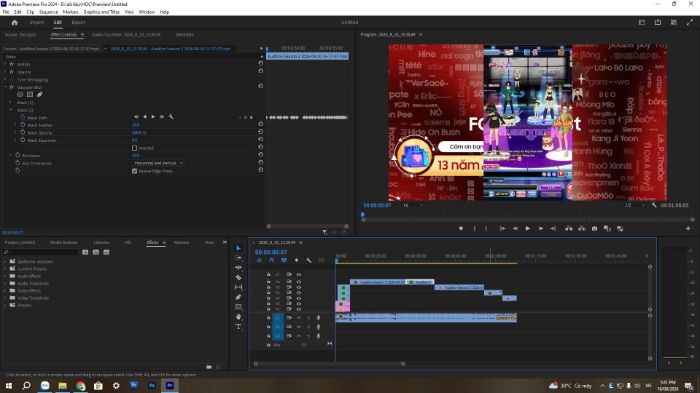Export frame with camera icon
This screenshot has width=700, height=393.
pyautogui.click(x=595, y=229)
